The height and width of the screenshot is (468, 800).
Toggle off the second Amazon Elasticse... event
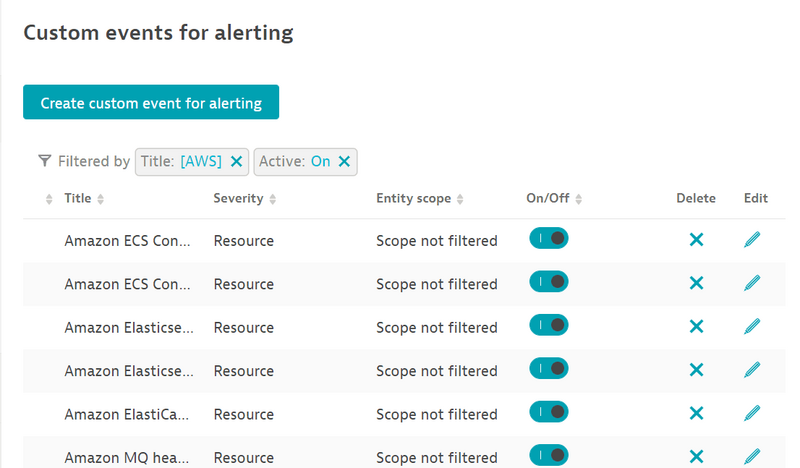coord(548,370)
